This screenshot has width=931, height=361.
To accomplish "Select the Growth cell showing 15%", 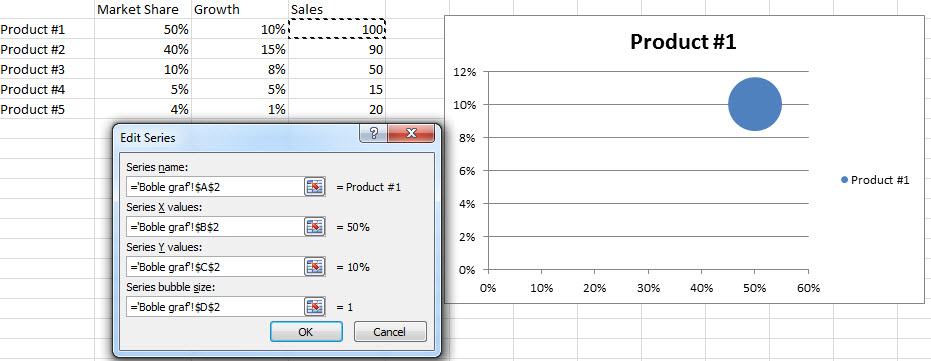I will click(240, 49).
